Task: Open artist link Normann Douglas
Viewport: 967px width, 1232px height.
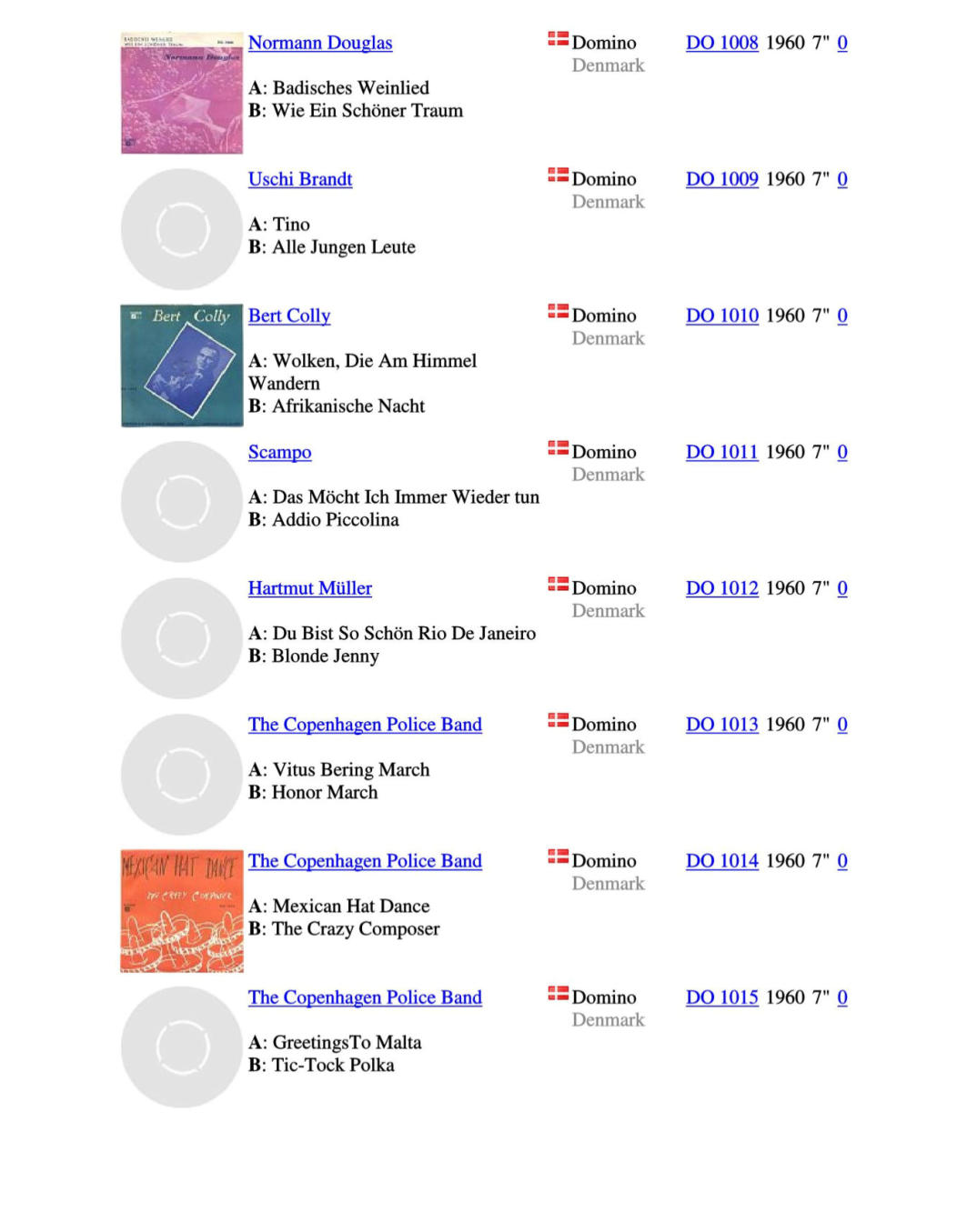Action: (320, 43)
